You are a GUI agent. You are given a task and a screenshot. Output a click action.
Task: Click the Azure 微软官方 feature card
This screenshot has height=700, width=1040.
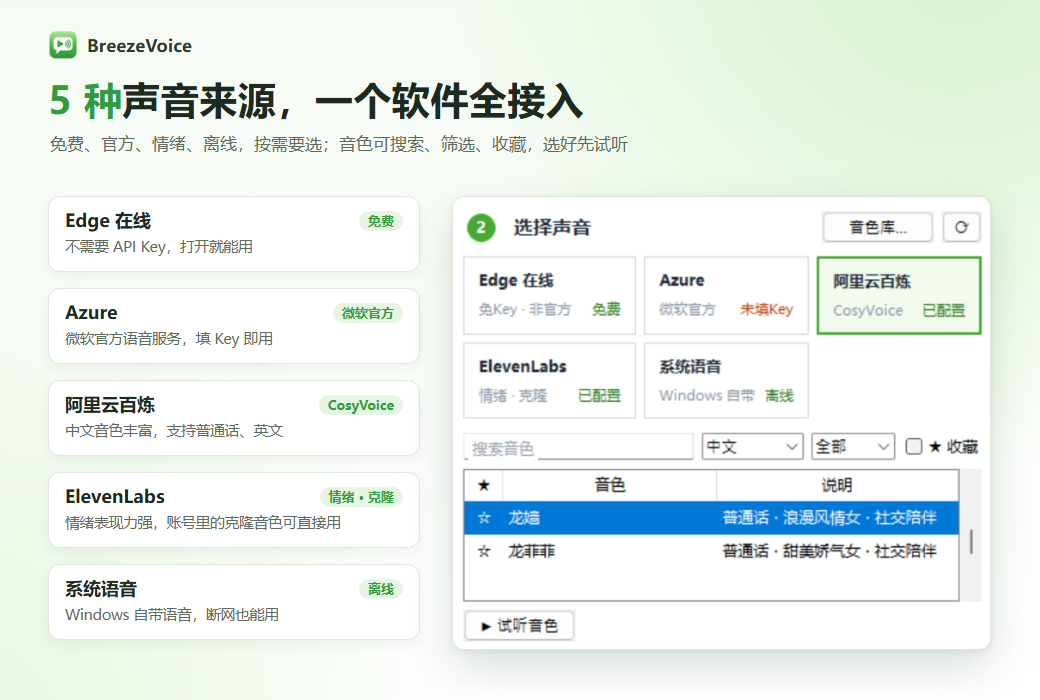point(233,326)
